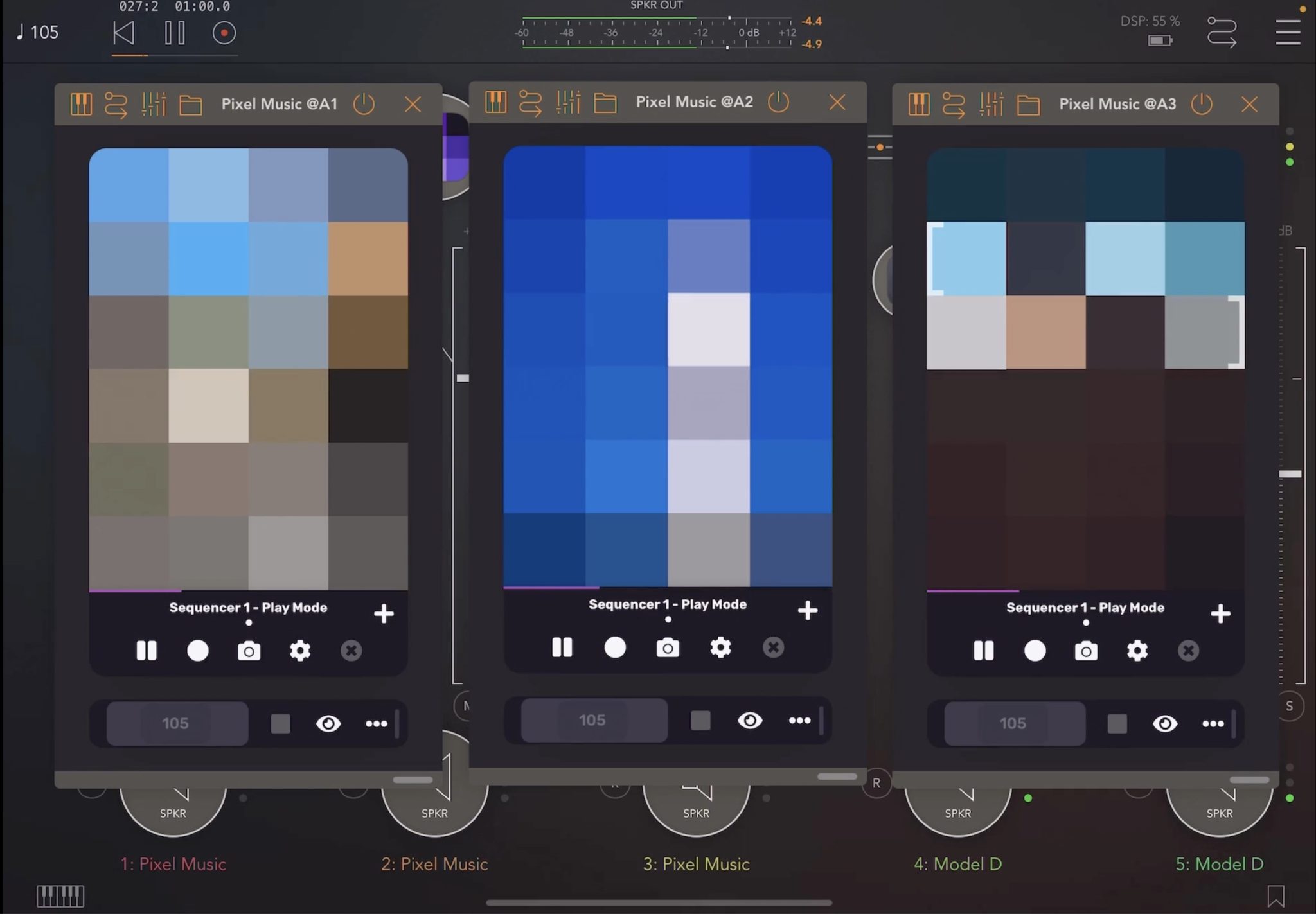Add a new sequencer with the plus button in @A3
The height and width of the screenshot is (914, 1316).
(x=1220, y=613)
